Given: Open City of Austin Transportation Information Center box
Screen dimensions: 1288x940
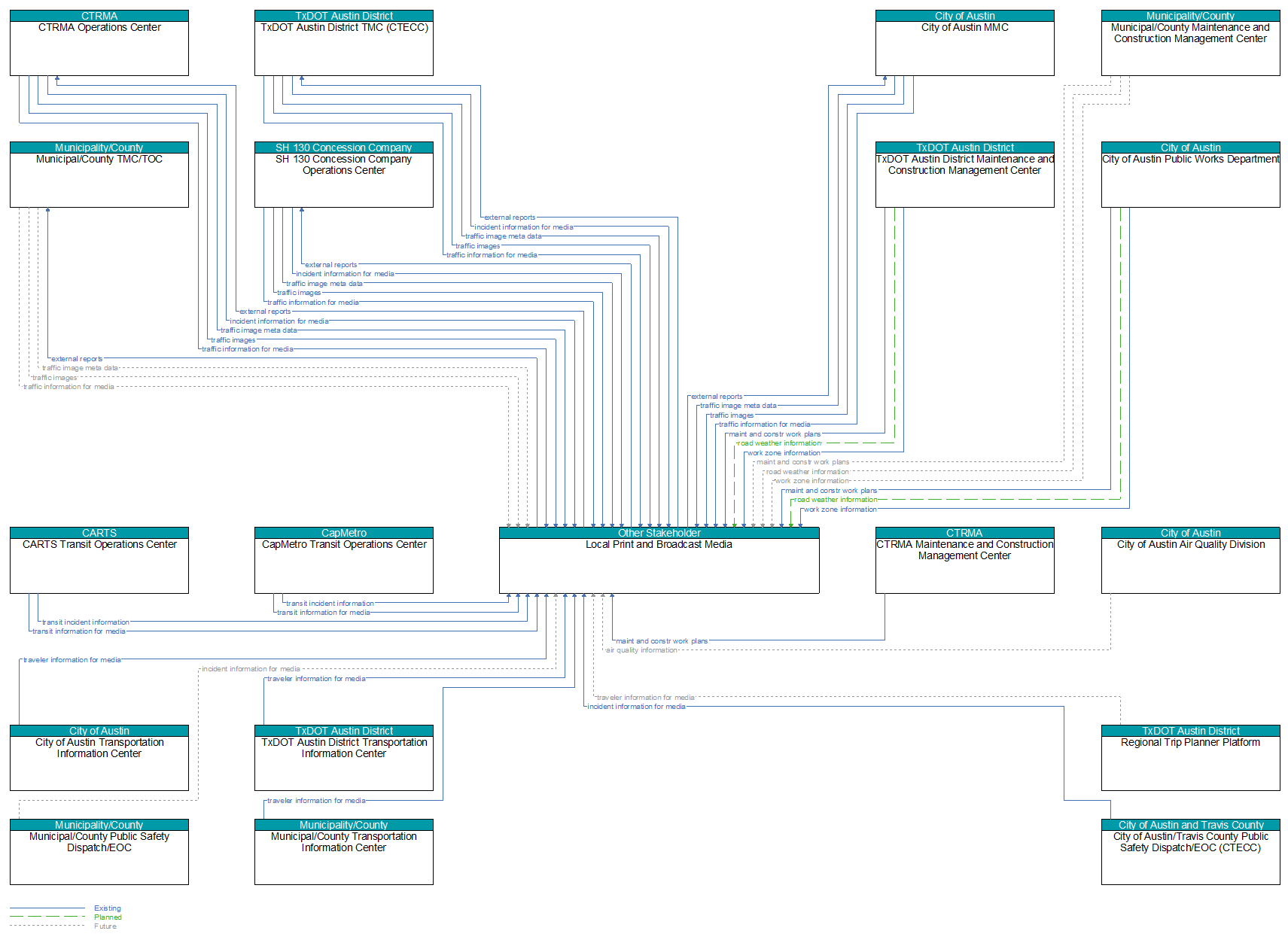Looking at the screenshot, I should 99,758.
